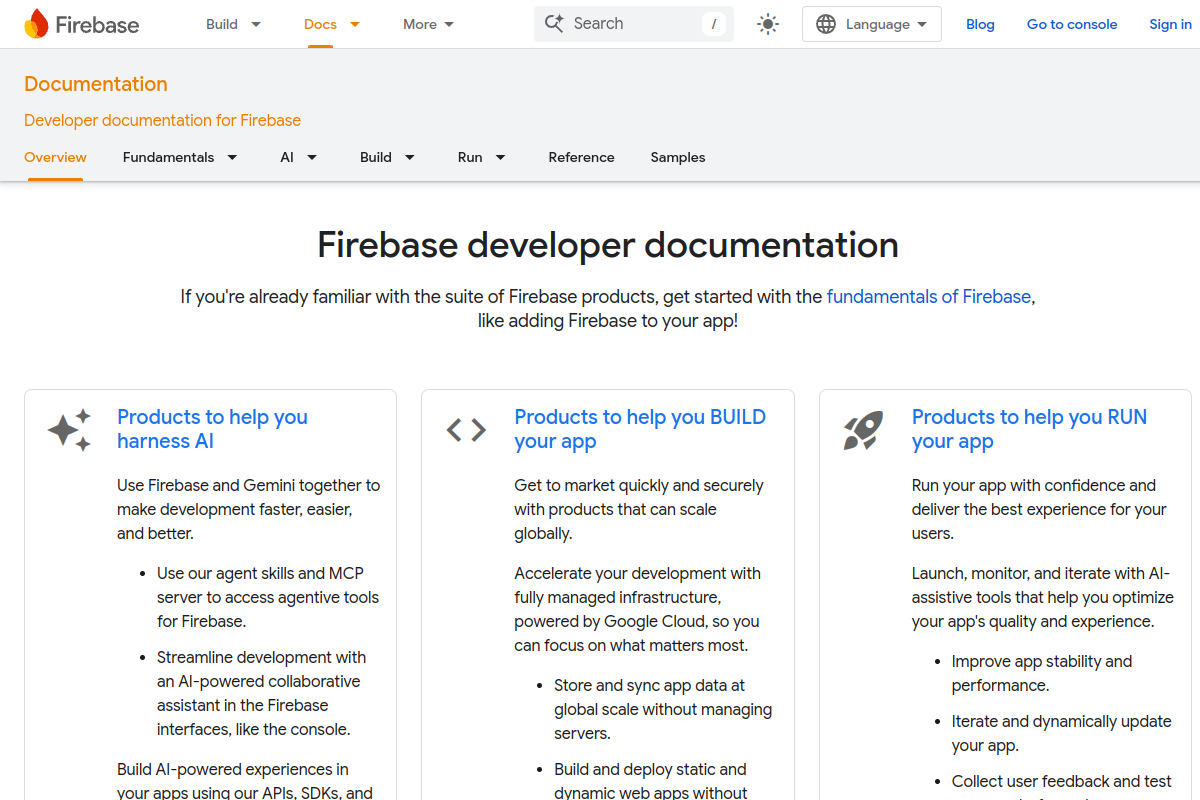Open the Language dropdown
This screenshot has height=800, width=1200.
coord(872,24)
